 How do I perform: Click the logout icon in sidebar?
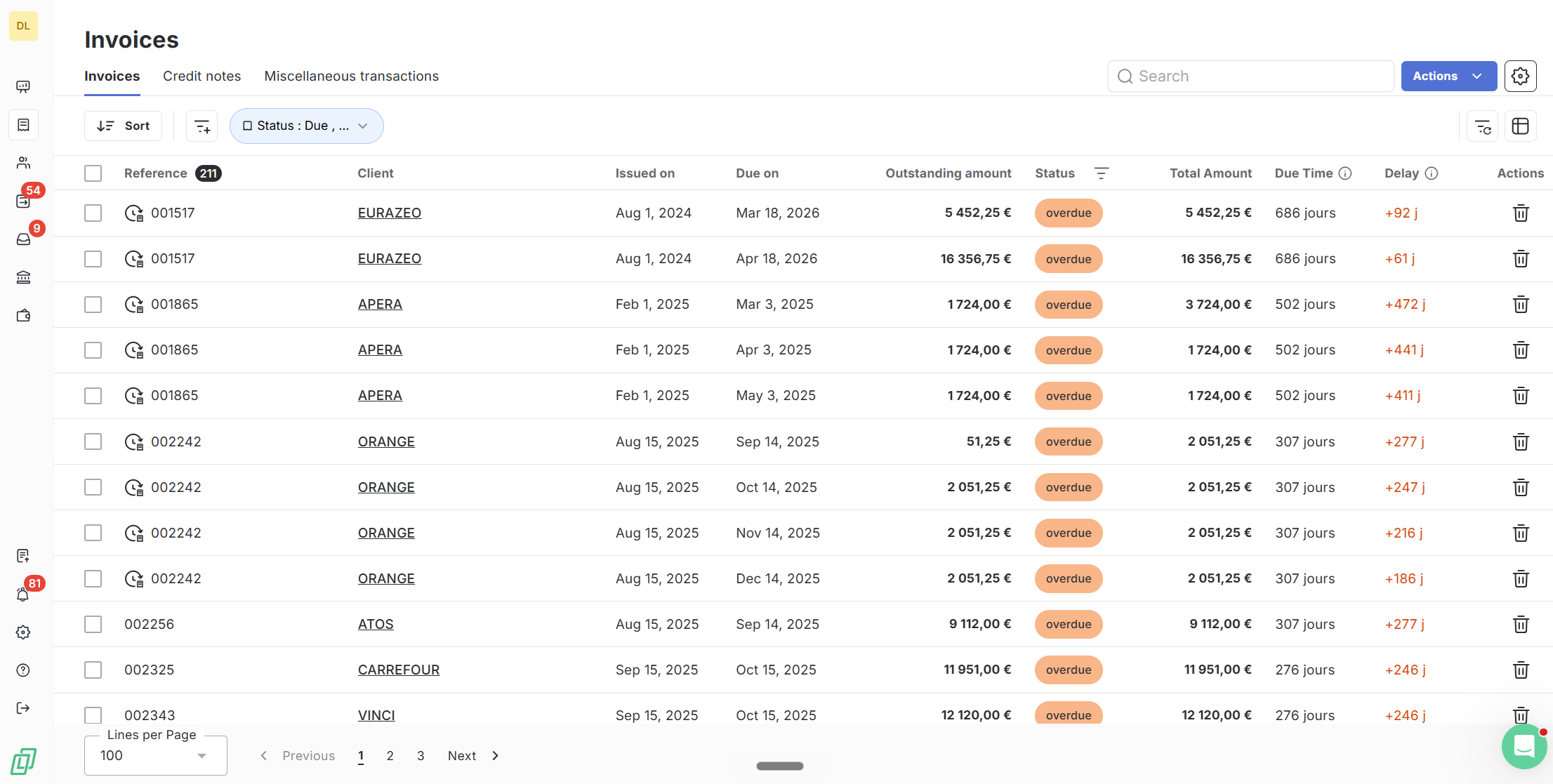(23, 708)
